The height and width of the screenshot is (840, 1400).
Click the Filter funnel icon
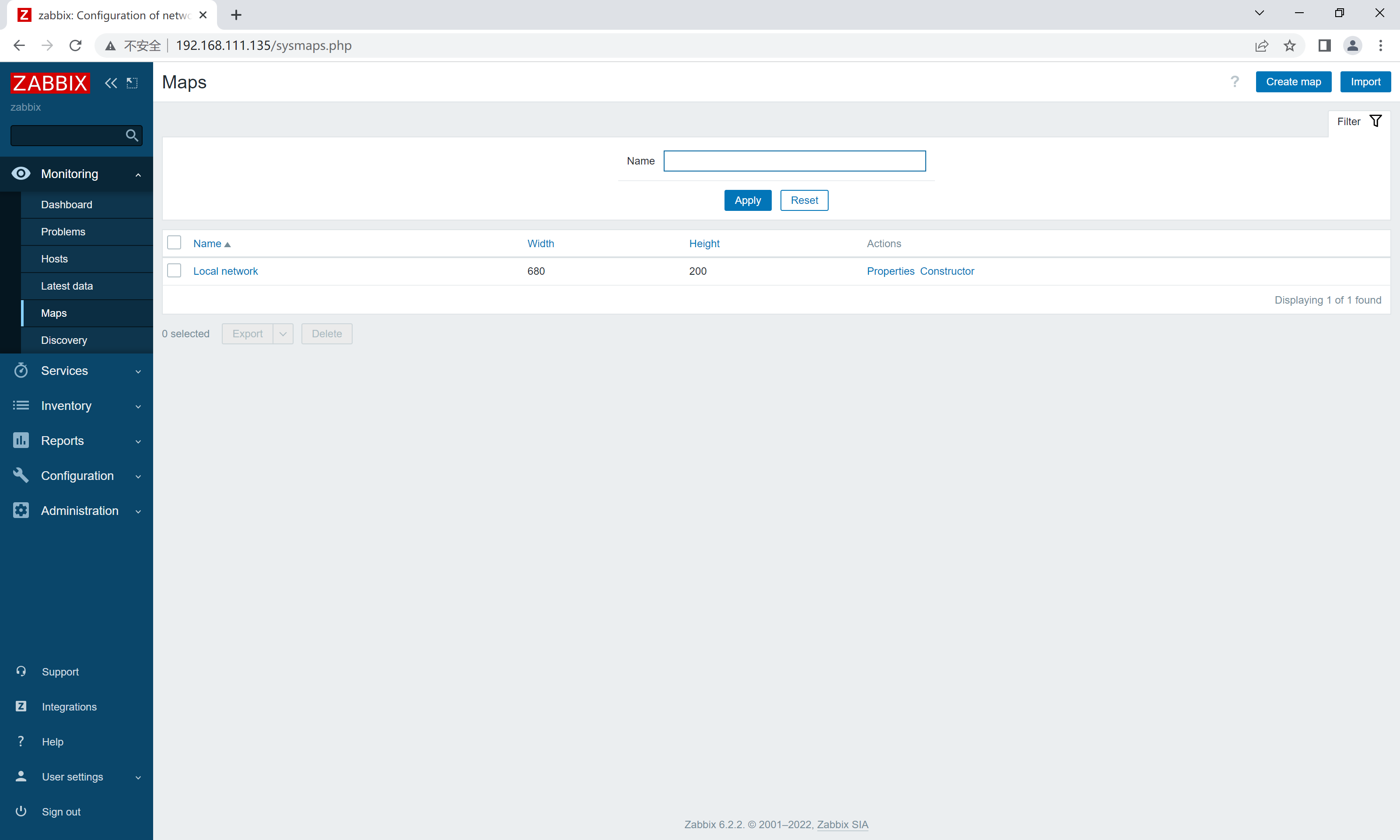tap(1375, 121)
